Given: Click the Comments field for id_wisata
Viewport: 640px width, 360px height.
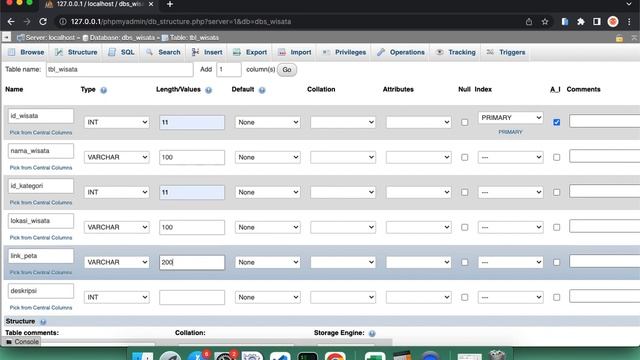Looking at the screenshot, I should tap(604, 121).
